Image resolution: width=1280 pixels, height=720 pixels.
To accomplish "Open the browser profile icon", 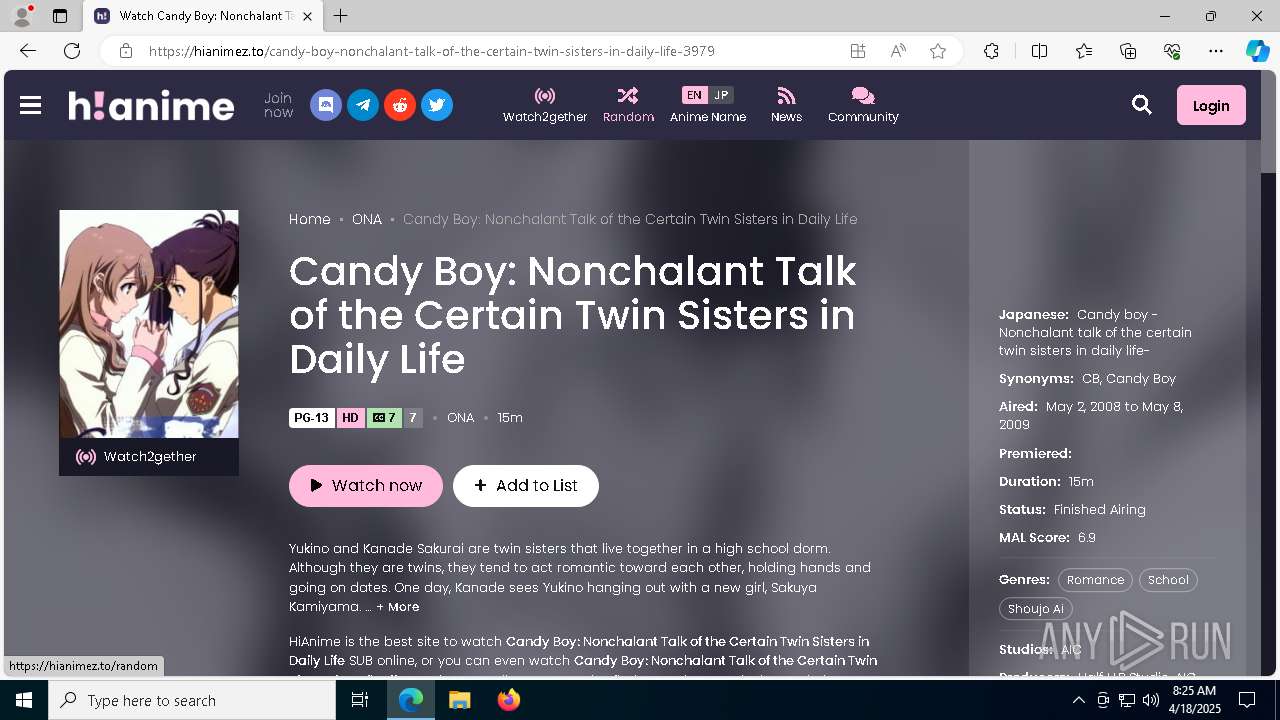I will coord(22,16).
